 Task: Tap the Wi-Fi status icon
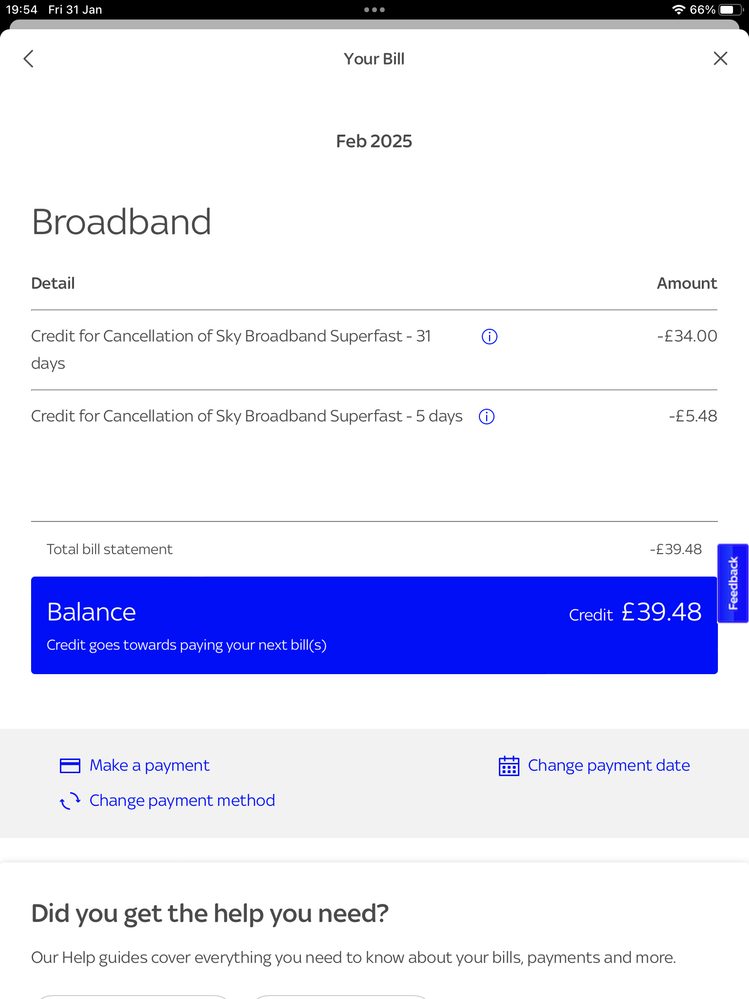coord(678,10)
